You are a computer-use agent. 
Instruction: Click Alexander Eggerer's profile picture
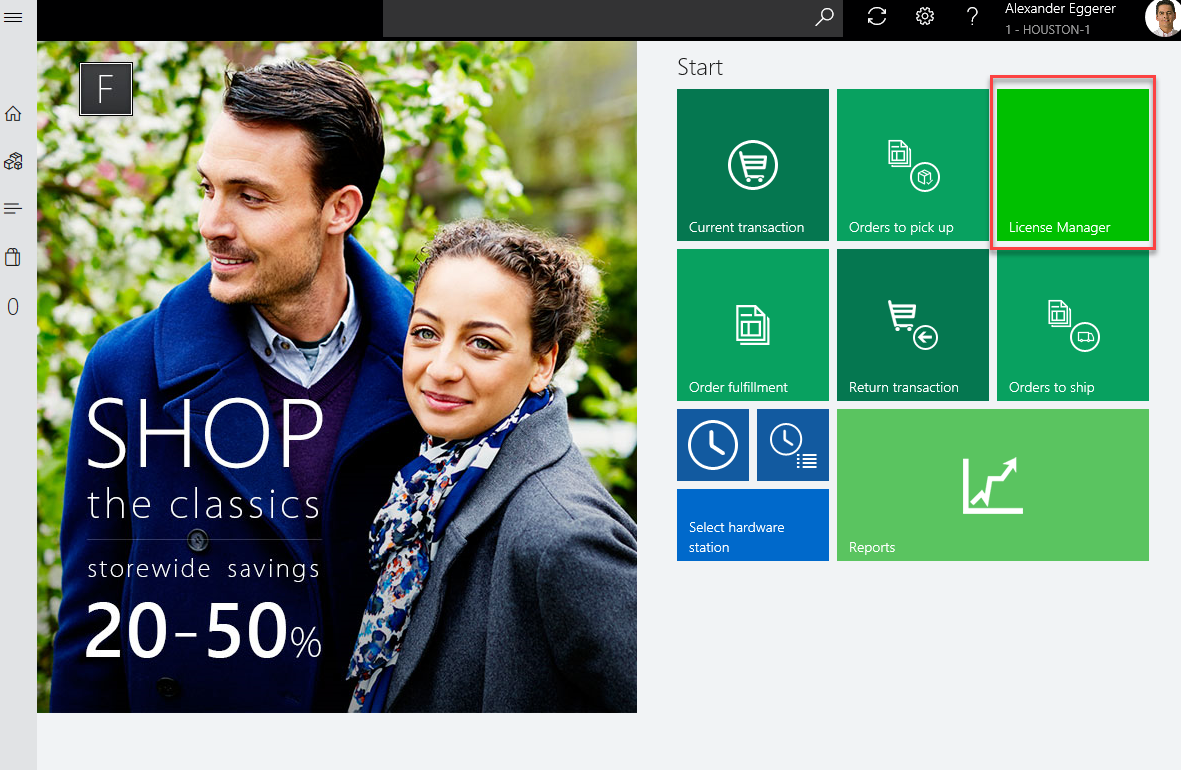1163,18
